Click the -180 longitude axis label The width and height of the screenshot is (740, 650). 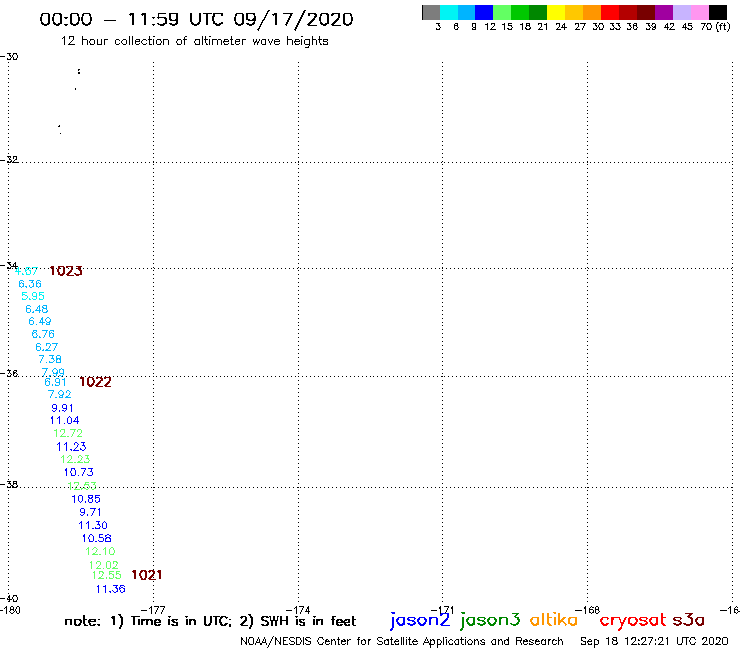pos(10,610)
